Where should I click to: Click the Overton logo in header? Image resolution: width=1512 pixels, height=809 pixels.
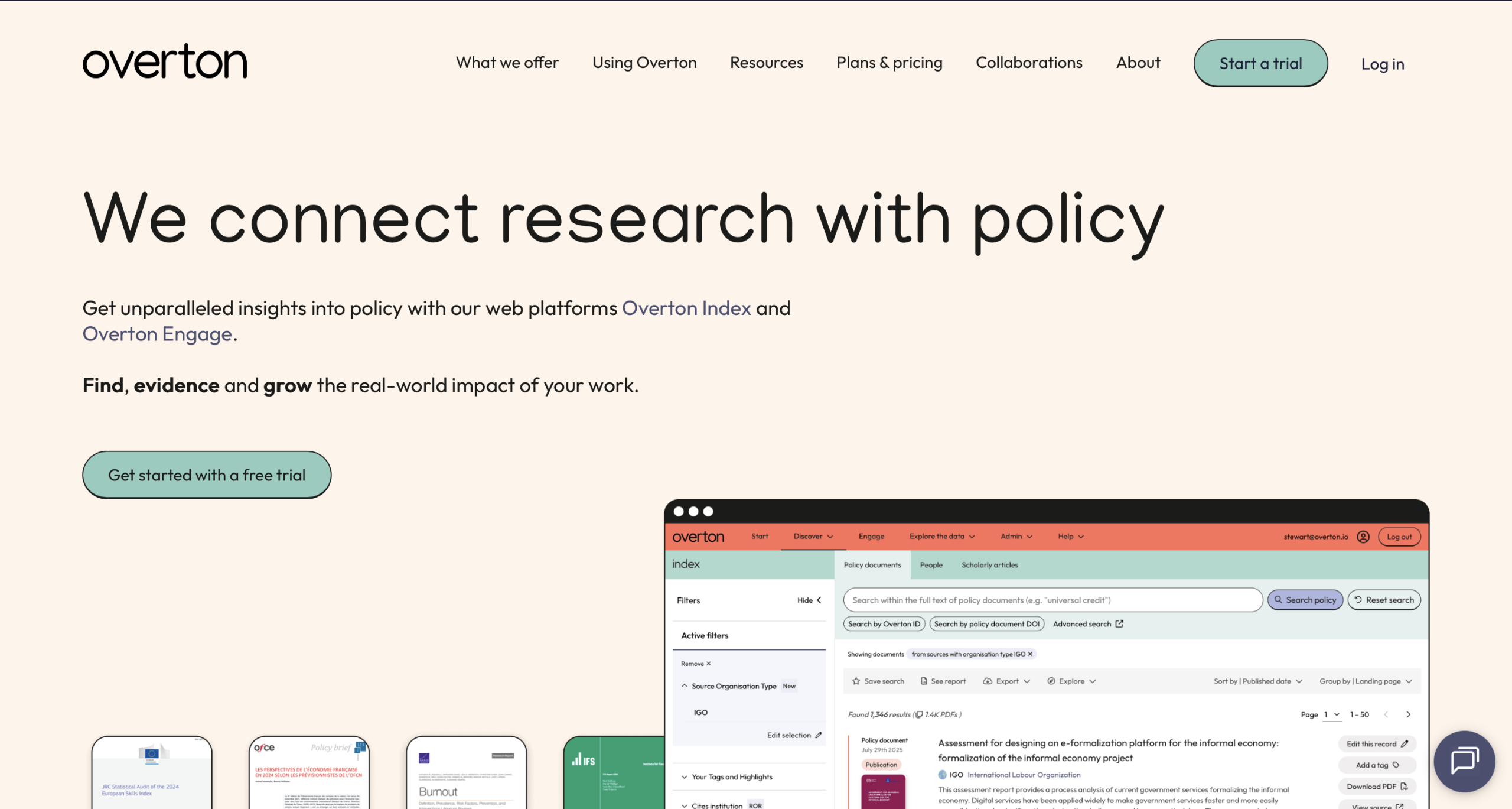click(165, 61)
